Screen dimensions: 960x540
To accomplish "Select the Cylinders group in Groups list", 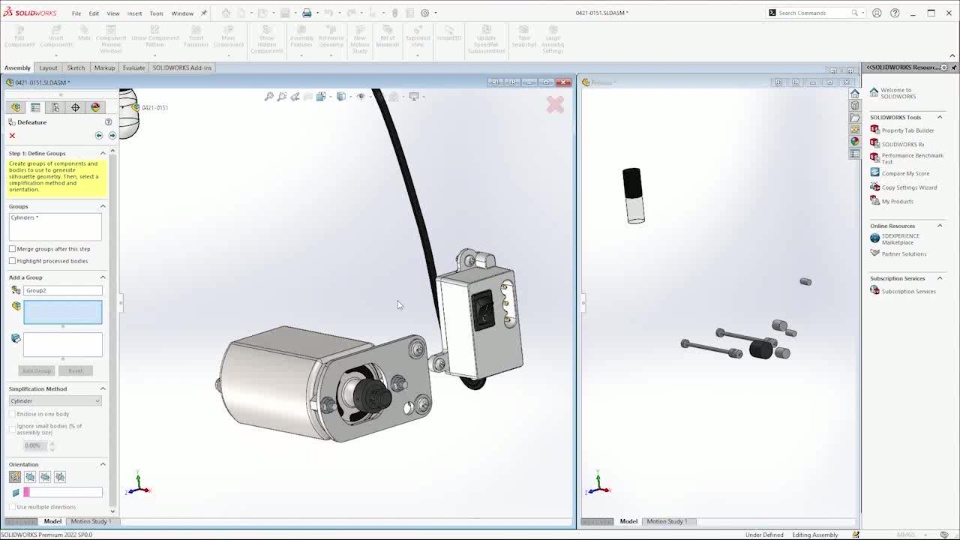I will (x=25, y=218).
